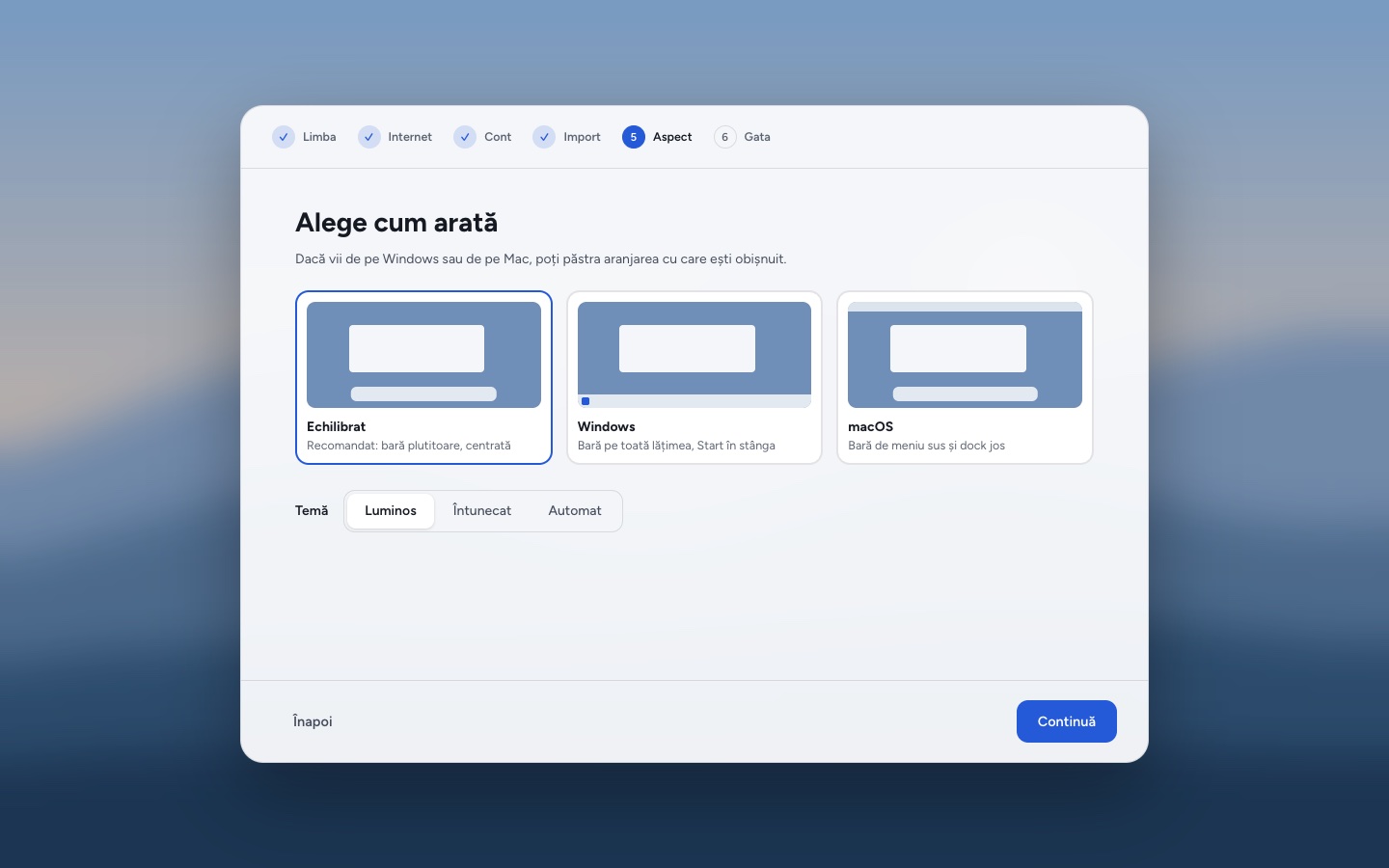1389x868 pixels.
Task: Click the macOS layout preview thumbnail
Action: tap(965, 355)
